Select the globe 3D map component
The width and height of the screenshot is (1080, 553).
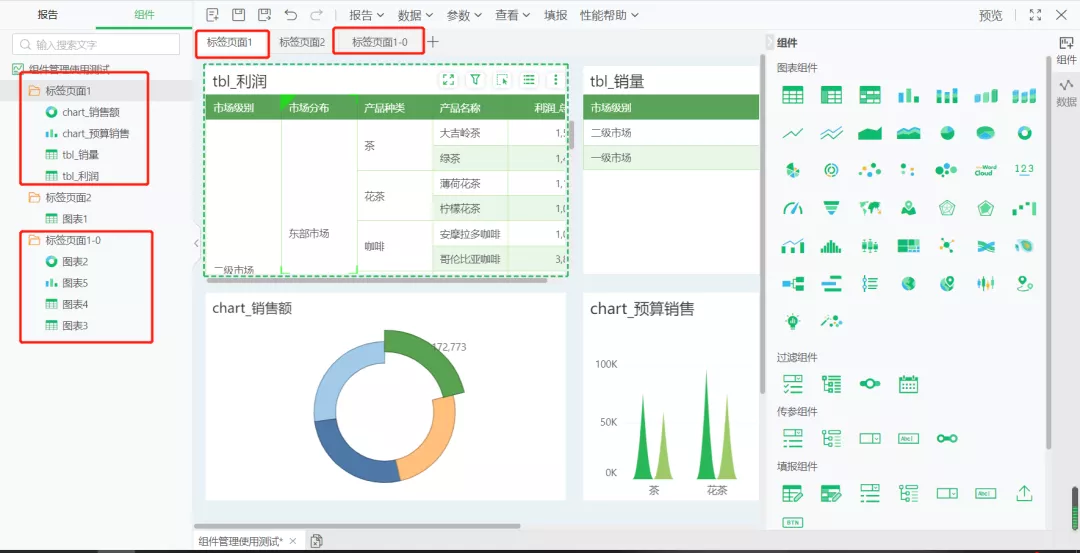(908, 282)
